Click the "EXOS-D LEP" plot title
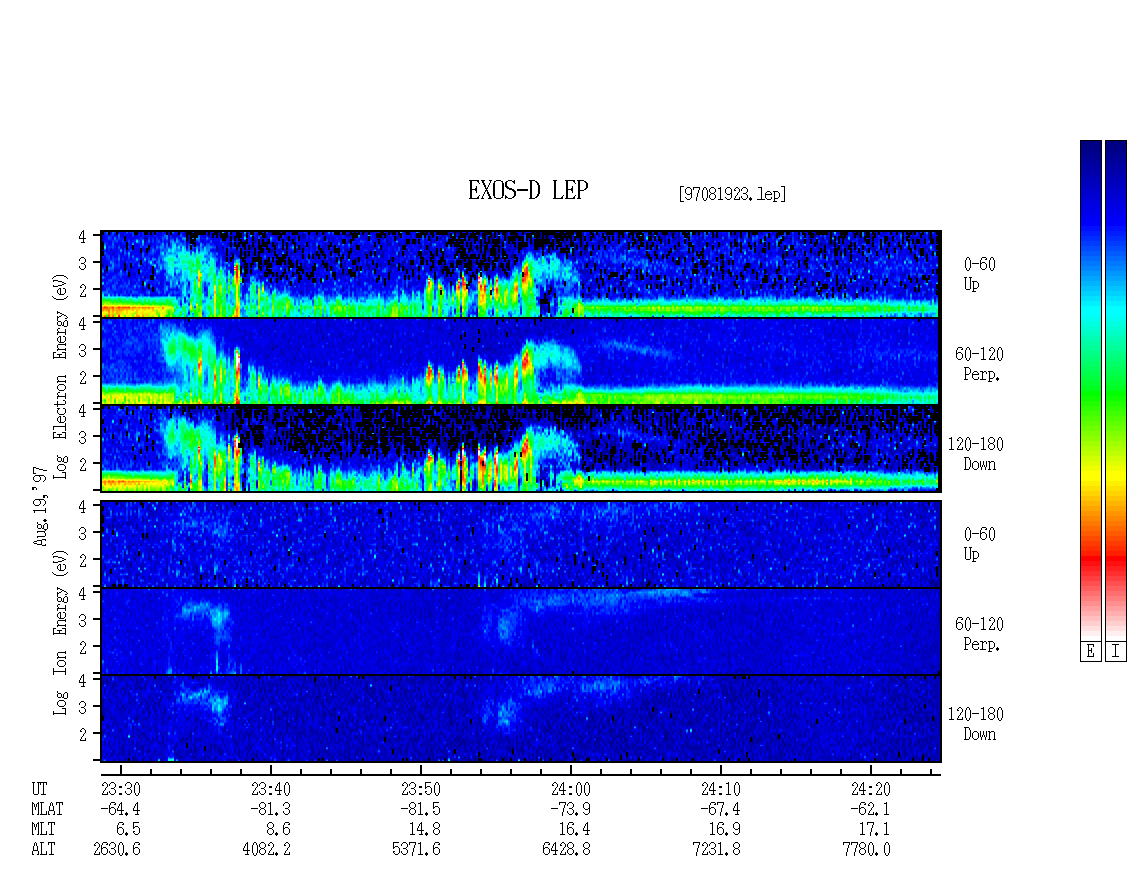The width and height of the screenshot is (1130, 875). pyautogui.click(x=528, y=190)
